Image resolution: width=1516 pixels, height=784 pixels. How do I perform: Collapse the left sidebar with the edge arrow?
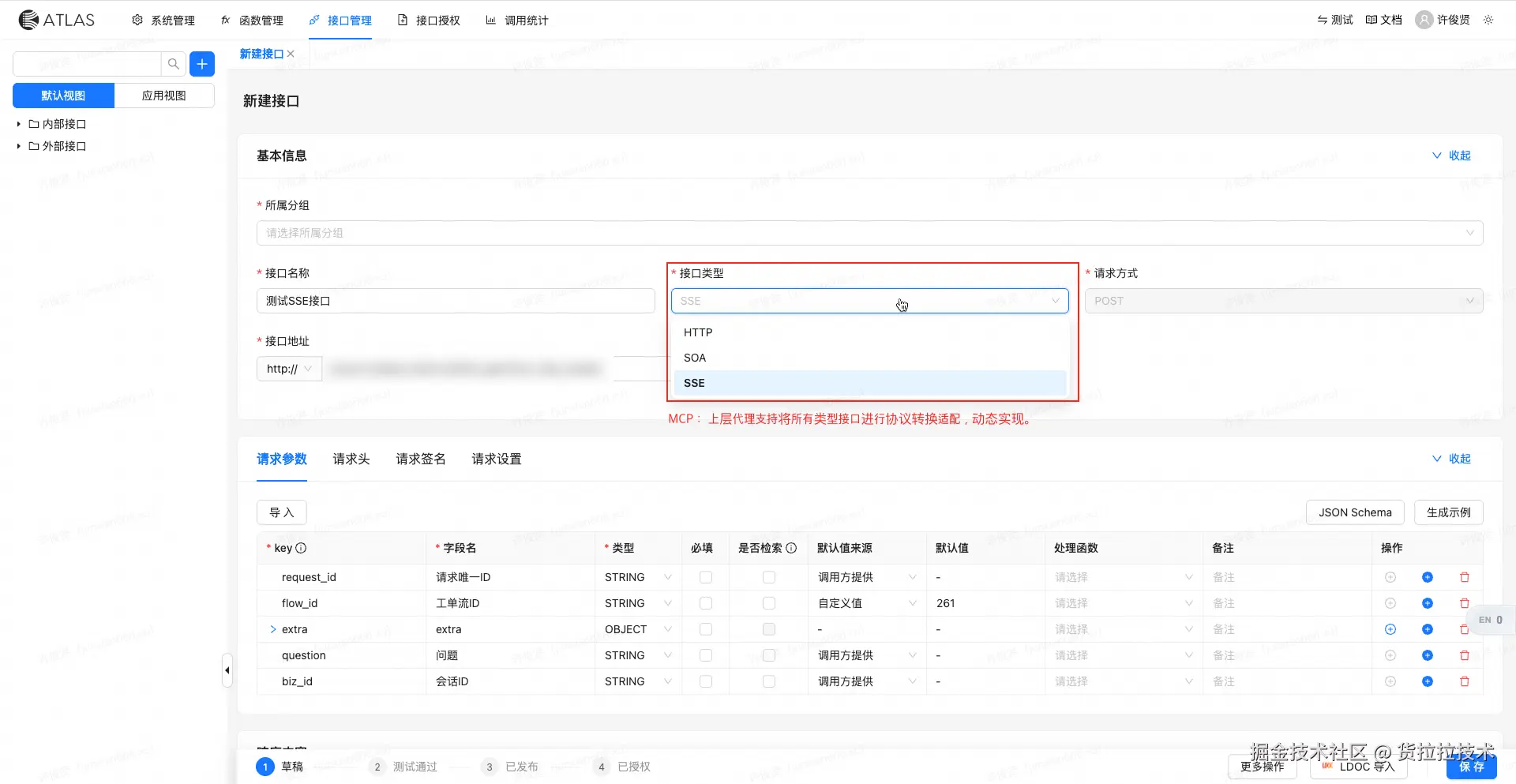pyautogui.click(x=227, y=670)
